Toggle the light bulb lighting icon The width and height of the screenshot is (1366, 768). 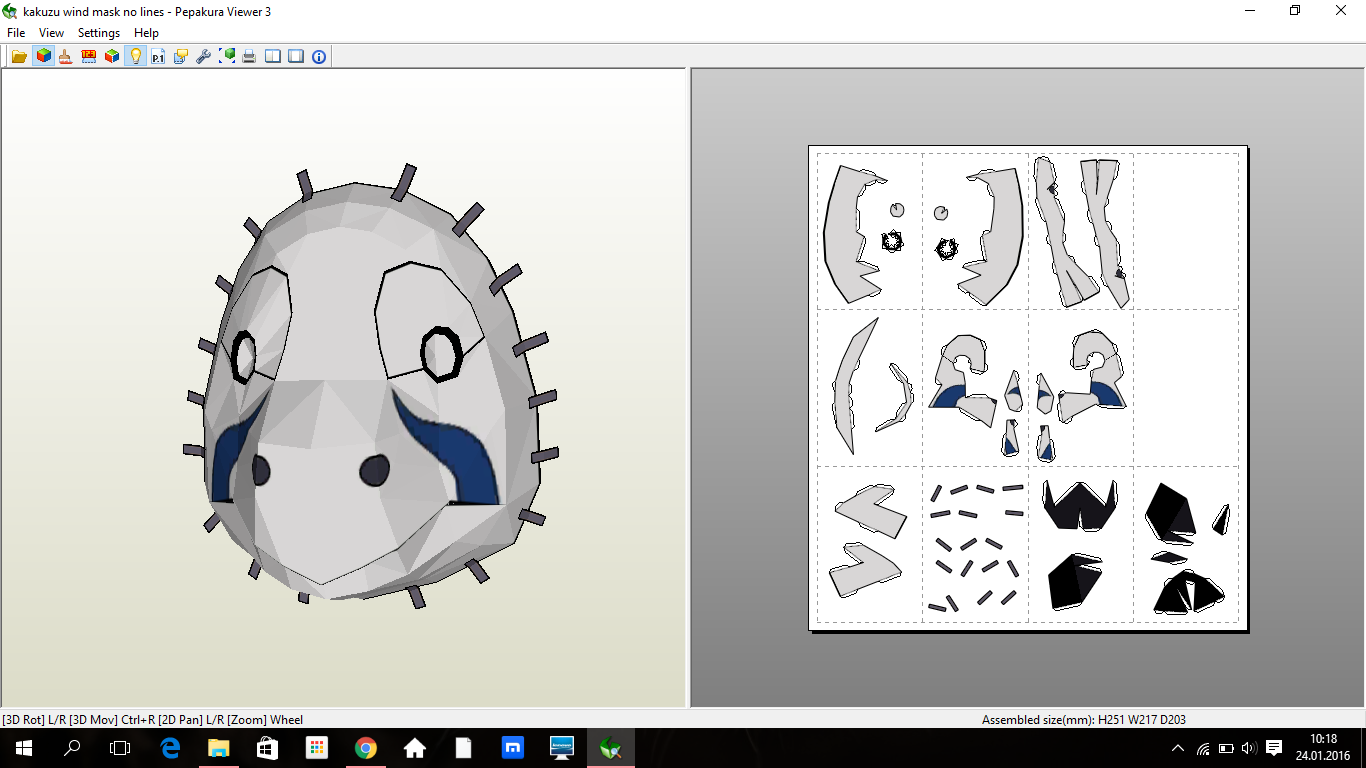tap(135, 56)
